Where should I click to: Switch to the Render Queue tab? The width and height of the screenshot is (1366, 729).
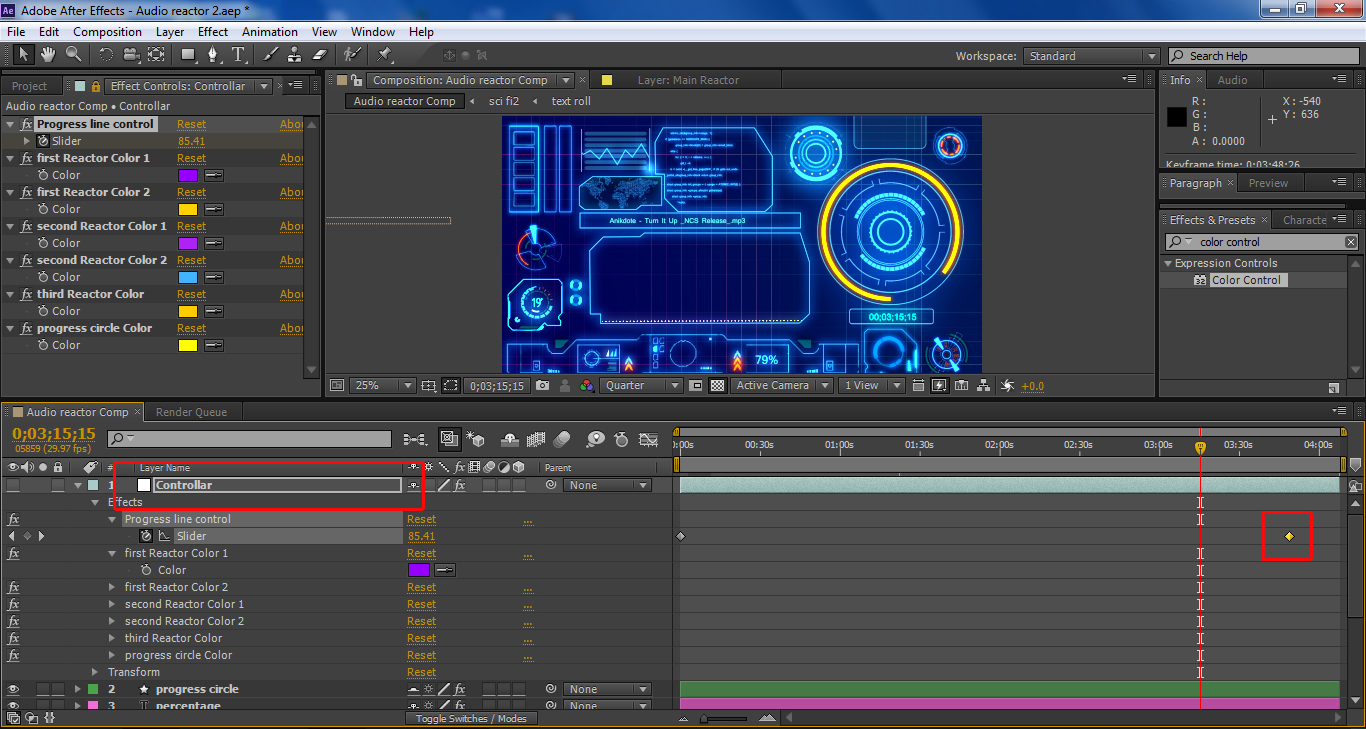coord(191,412)
